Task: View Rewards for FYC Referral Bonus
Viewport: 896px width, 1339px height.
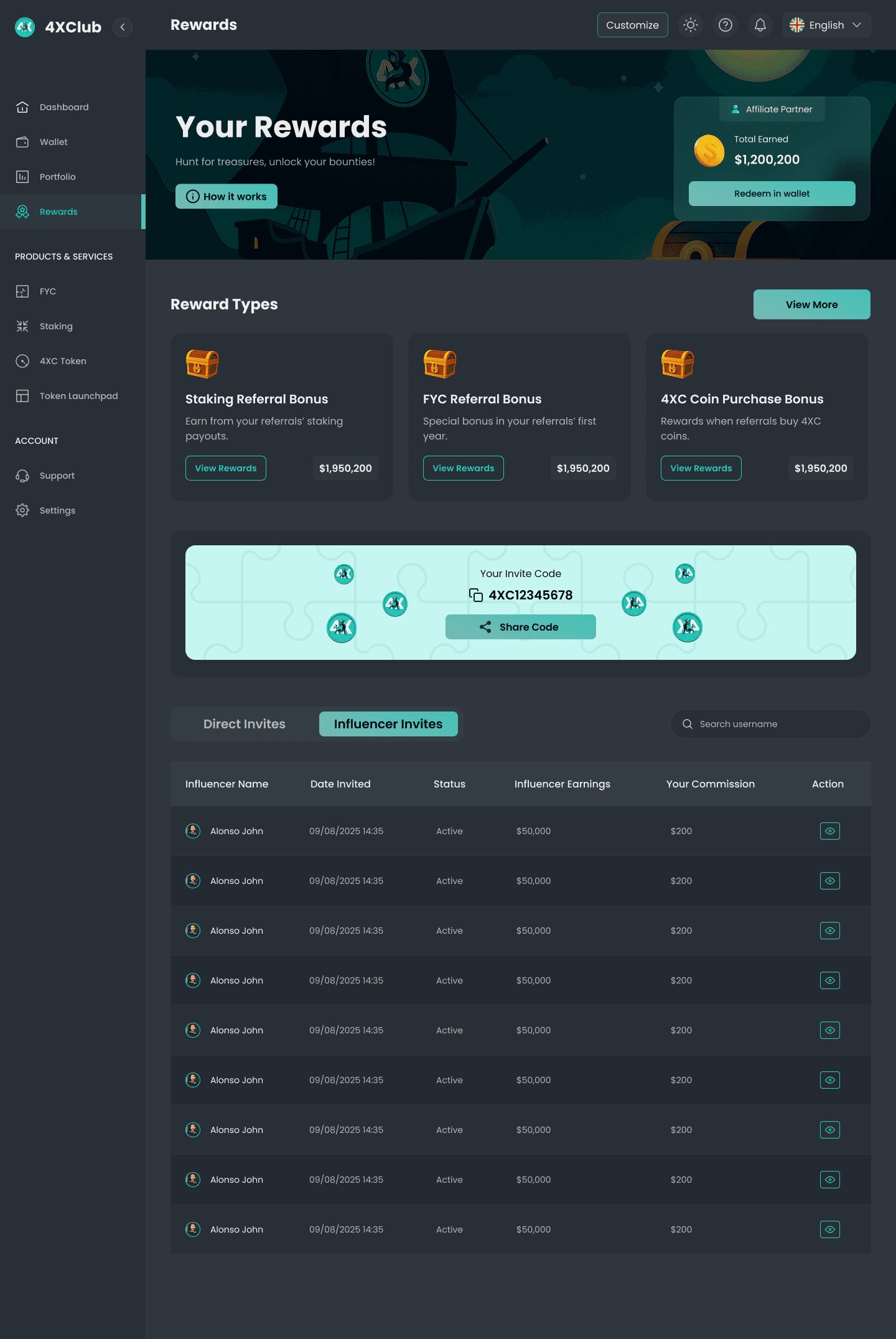Action: coord(464,468)
